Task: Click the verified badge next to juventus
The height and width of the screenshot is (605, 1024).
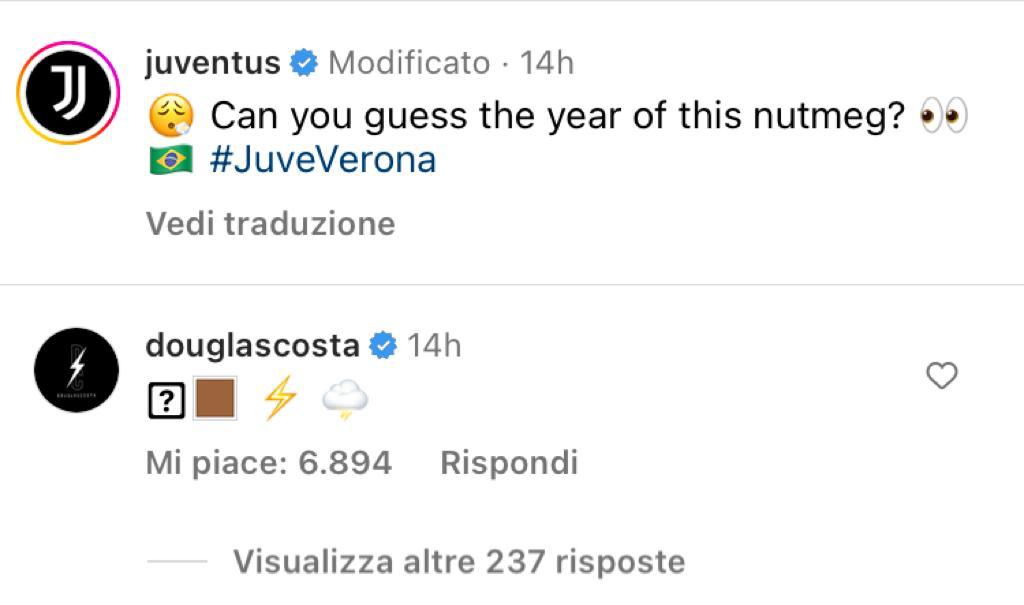Action: (304, 64)
